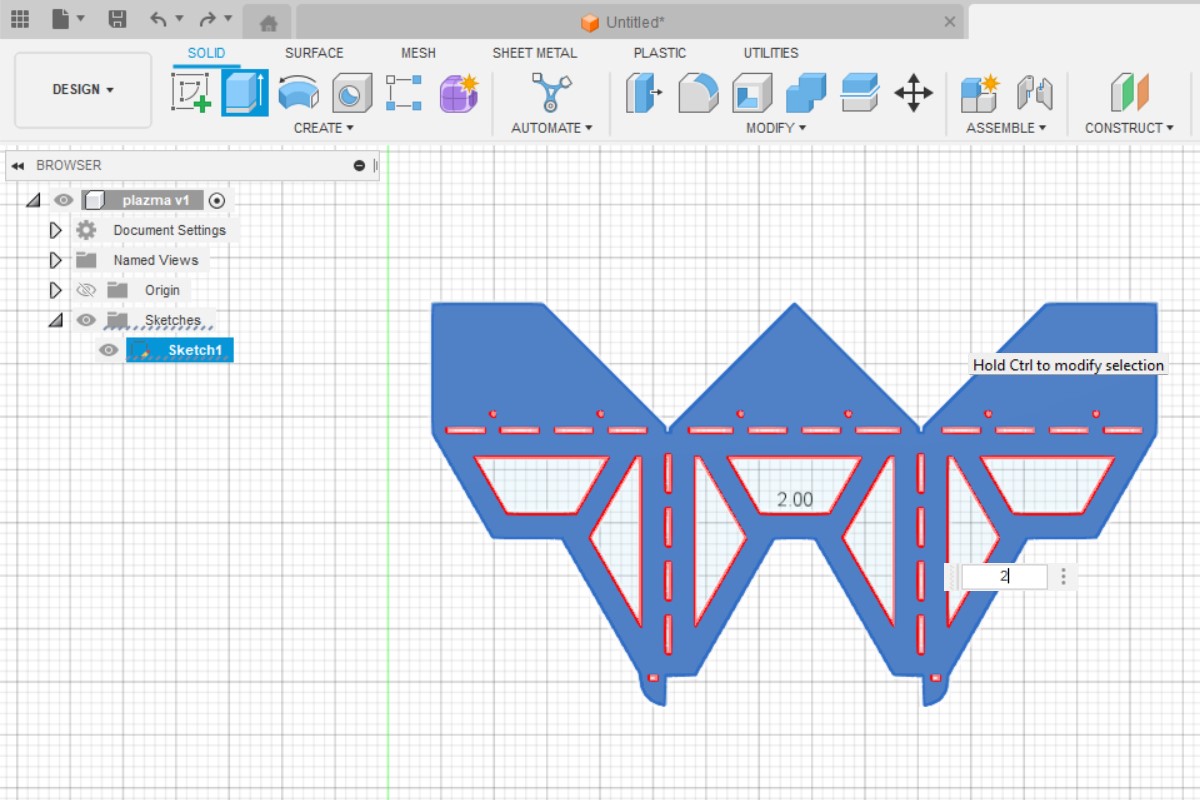
Task: Undo the last action
Action: coord(158,19)
